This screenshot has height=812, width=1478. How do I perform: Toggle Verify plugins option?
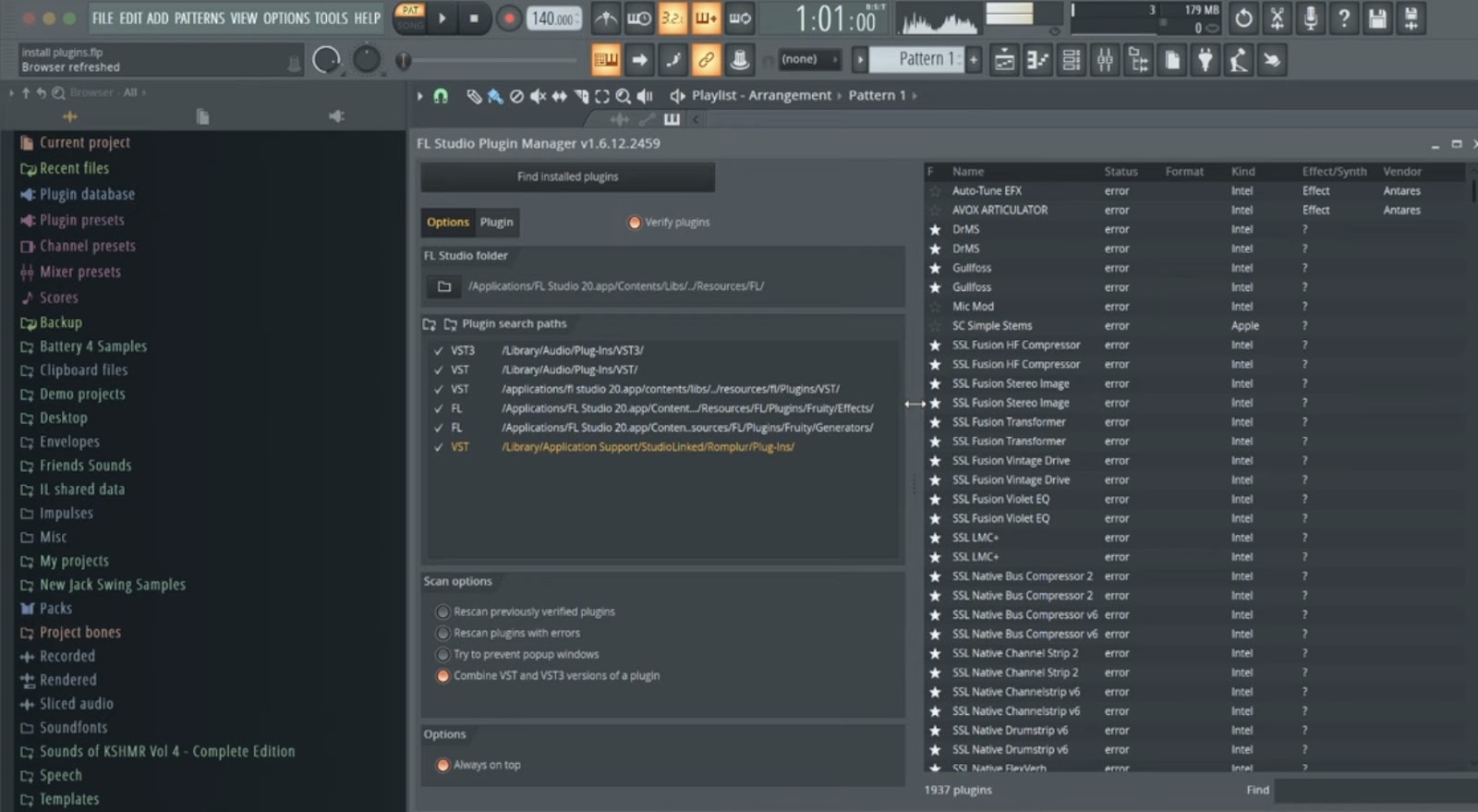click(634, 222)
